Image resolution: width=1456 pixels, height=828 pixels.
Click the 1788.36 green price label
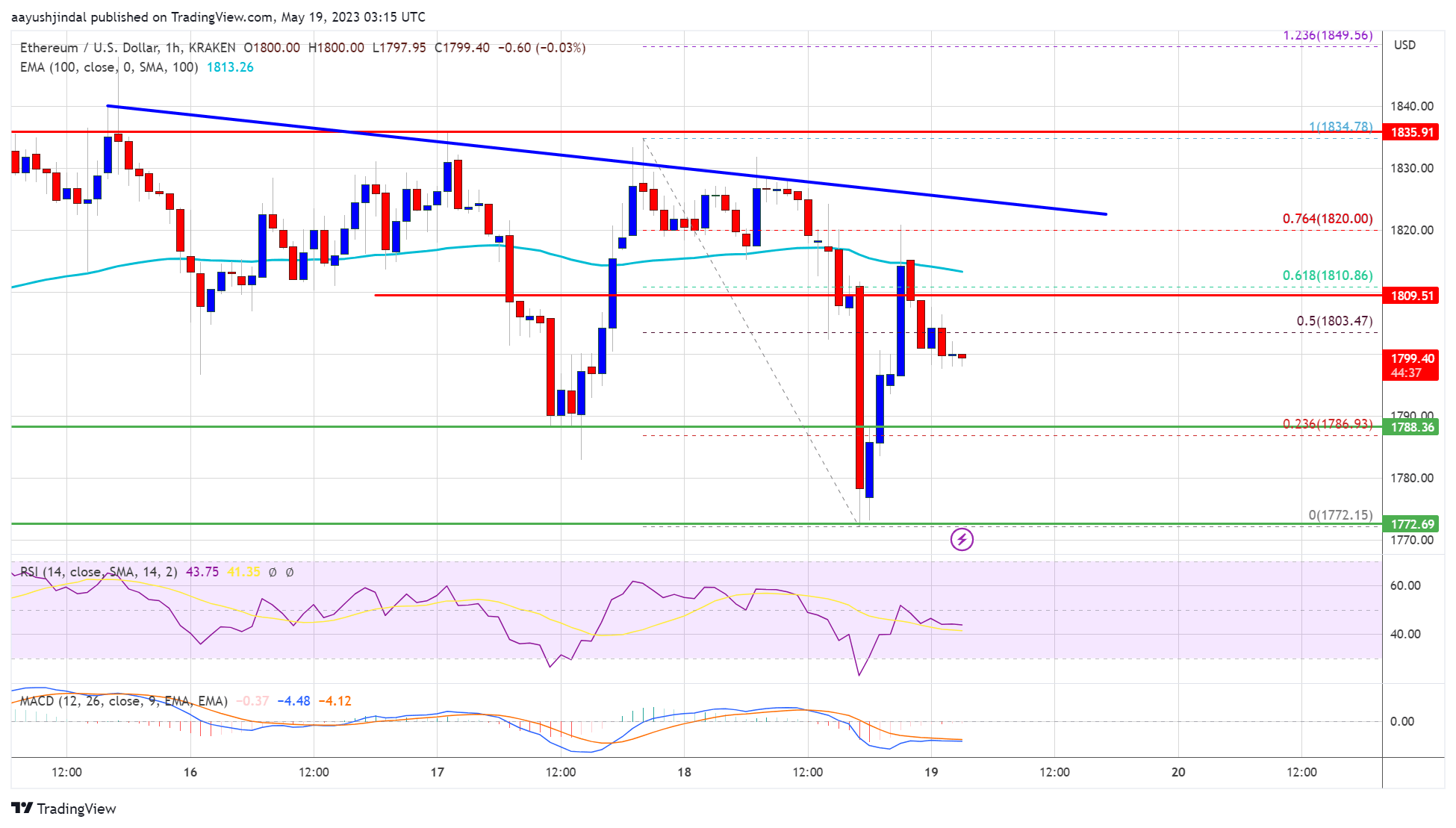pos(1410,427)
